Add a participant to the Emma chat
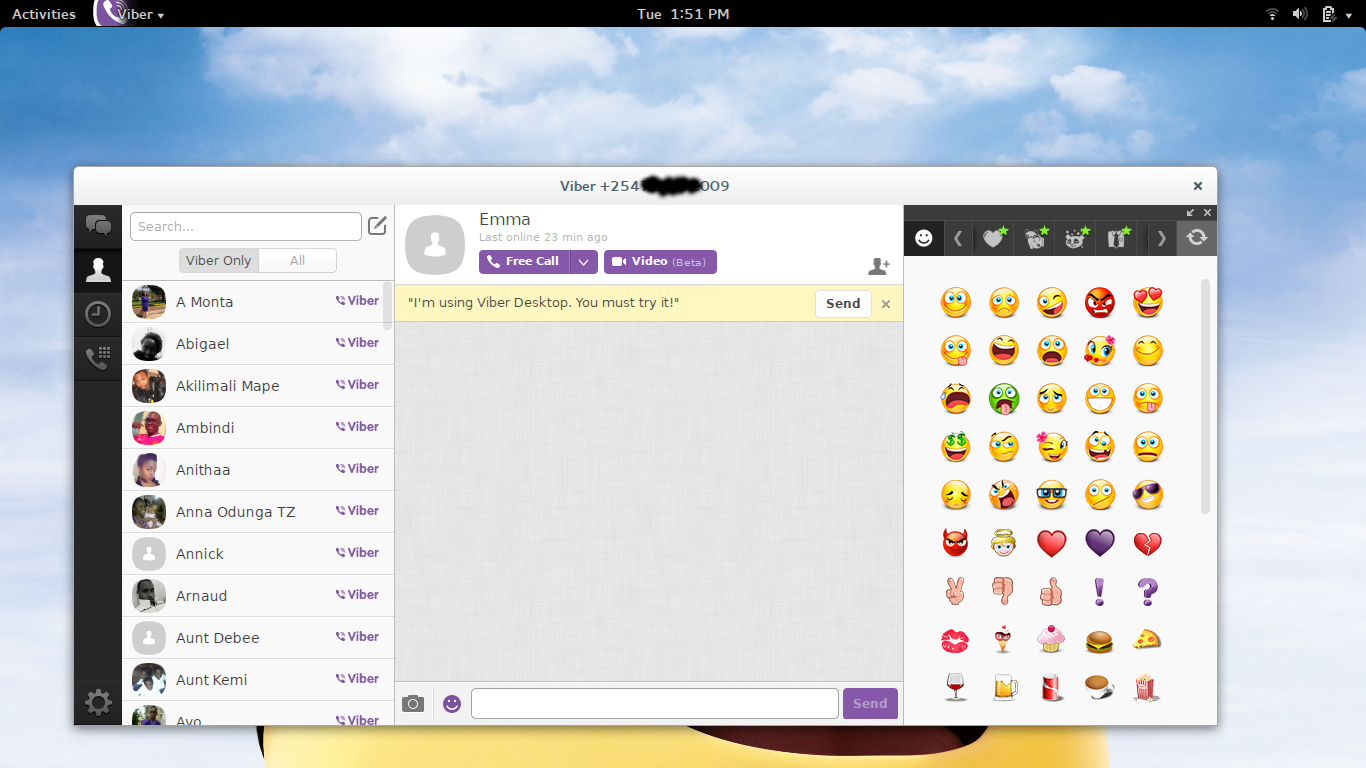The width and height of the screenshot is (1366, 768). pos(879,266)
